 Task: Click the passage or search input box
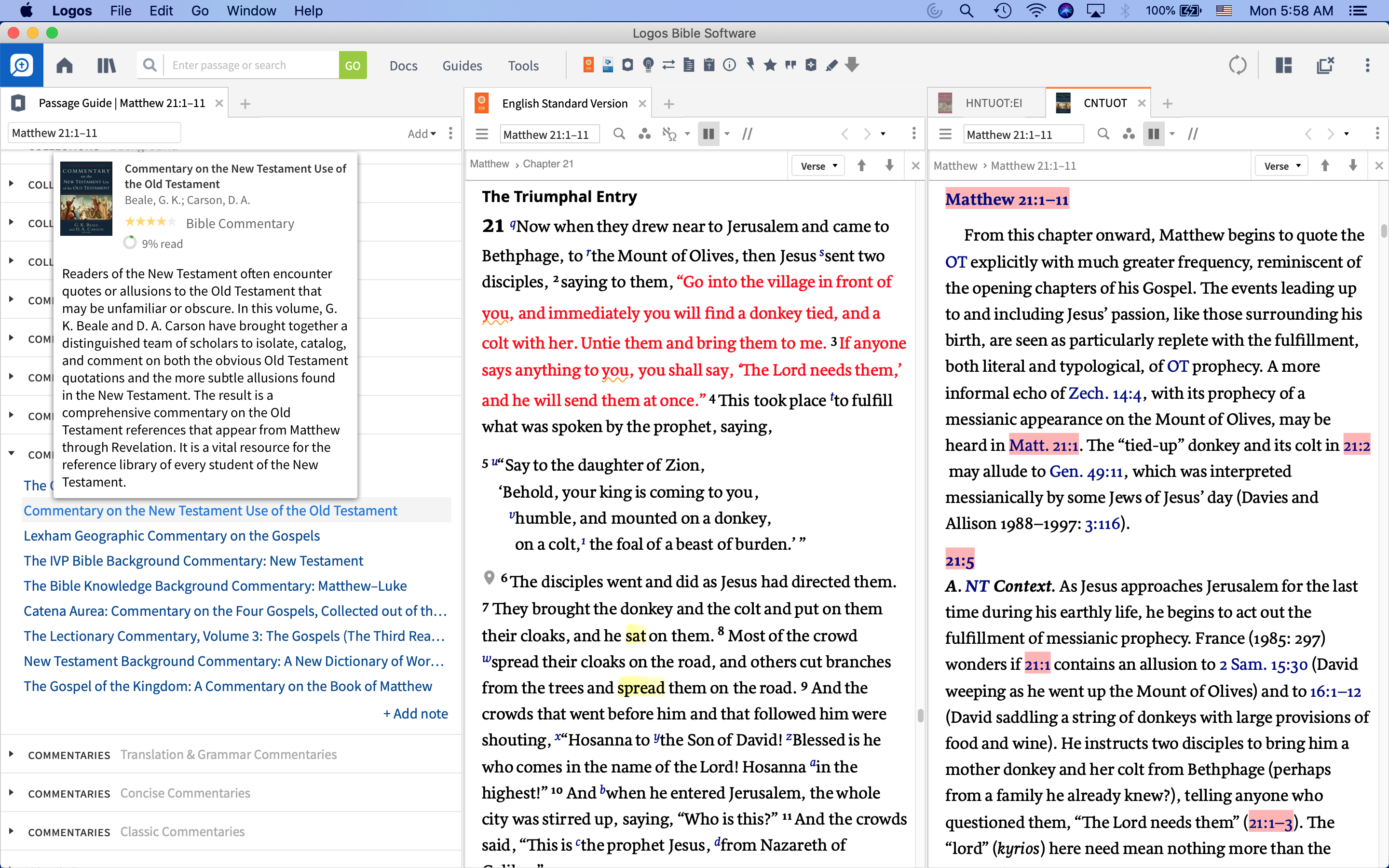[x=253, y=66]
